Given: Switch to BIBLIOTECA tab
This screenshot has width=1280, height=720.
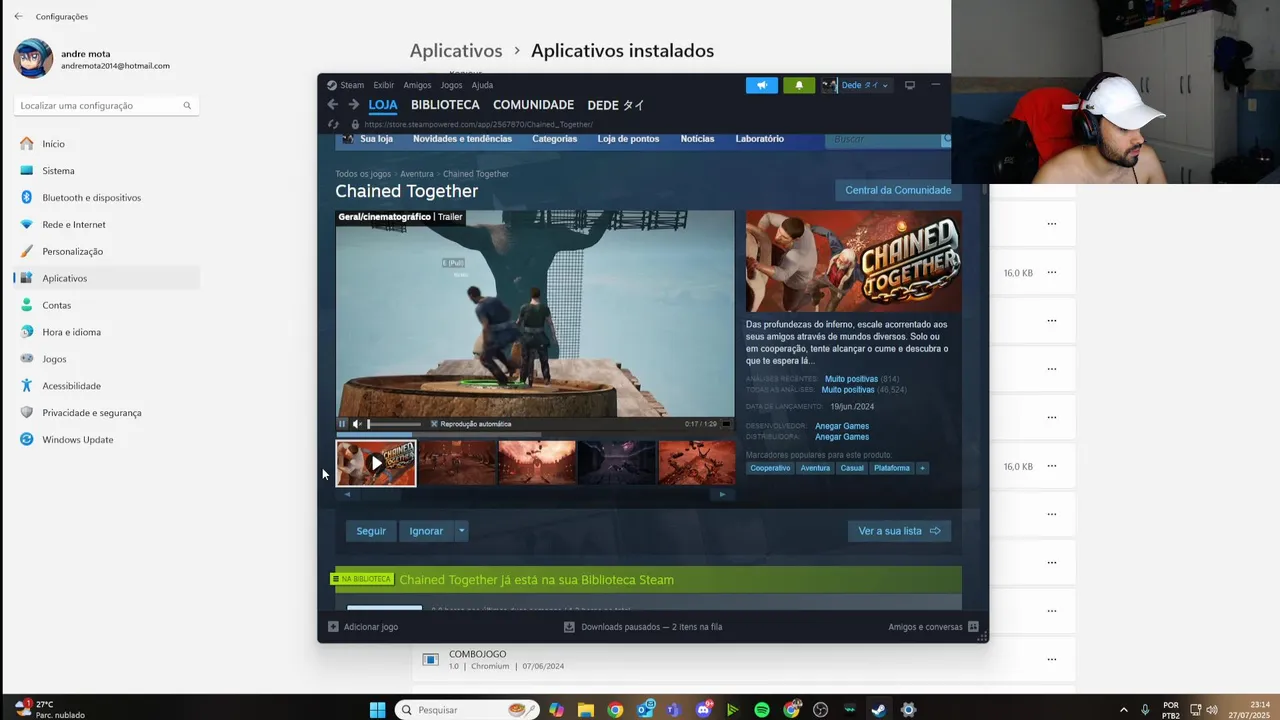Looking at the screenshot, I should [x=445, y=105].
